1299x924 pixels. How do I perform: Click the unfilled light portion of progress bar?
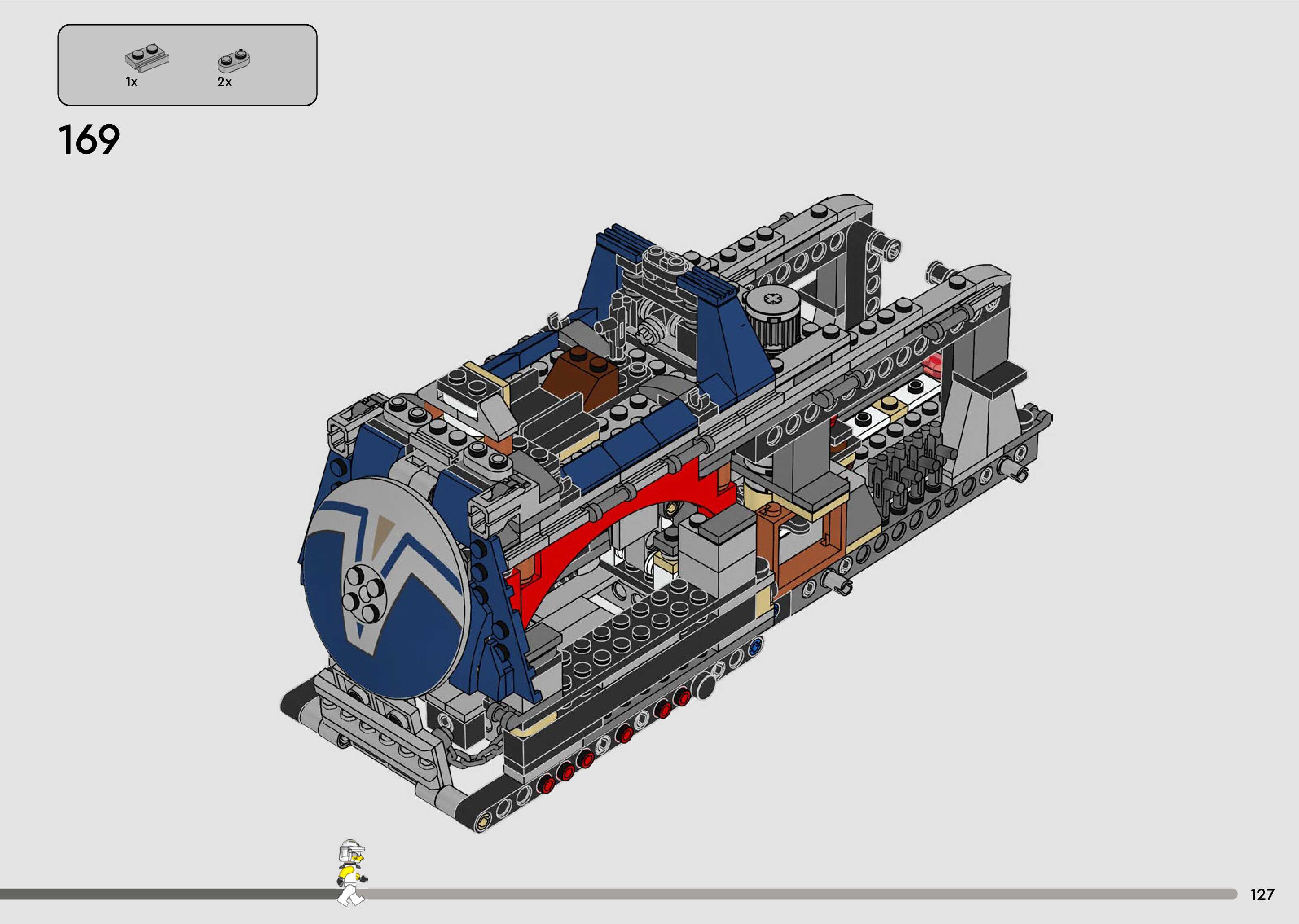[x=796, y=894]
